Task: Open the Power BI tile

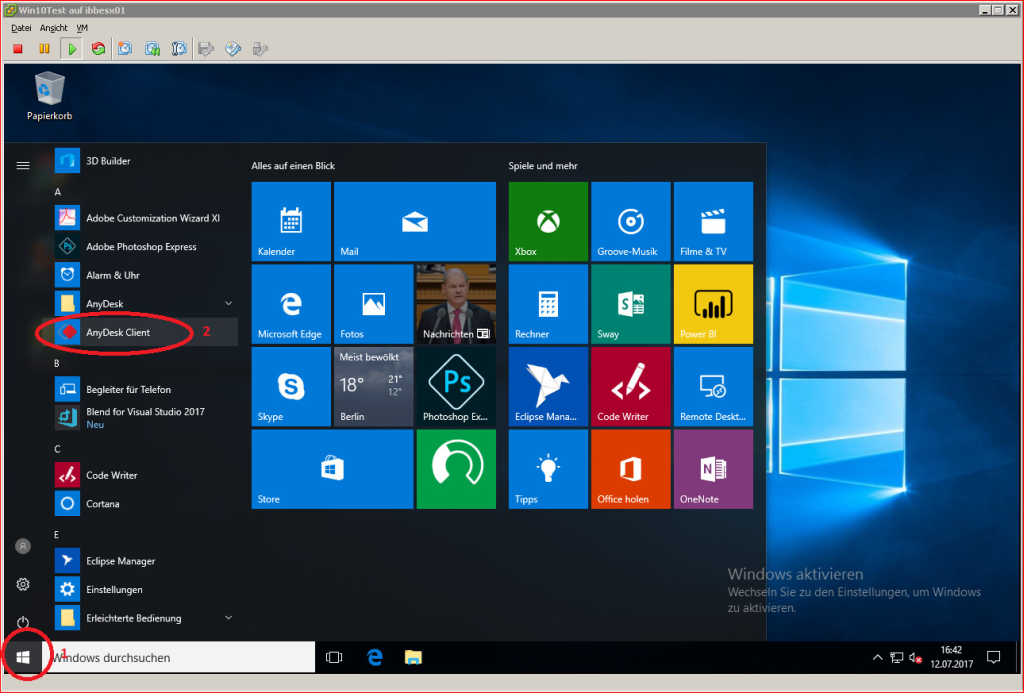Action: coord(713,304)
